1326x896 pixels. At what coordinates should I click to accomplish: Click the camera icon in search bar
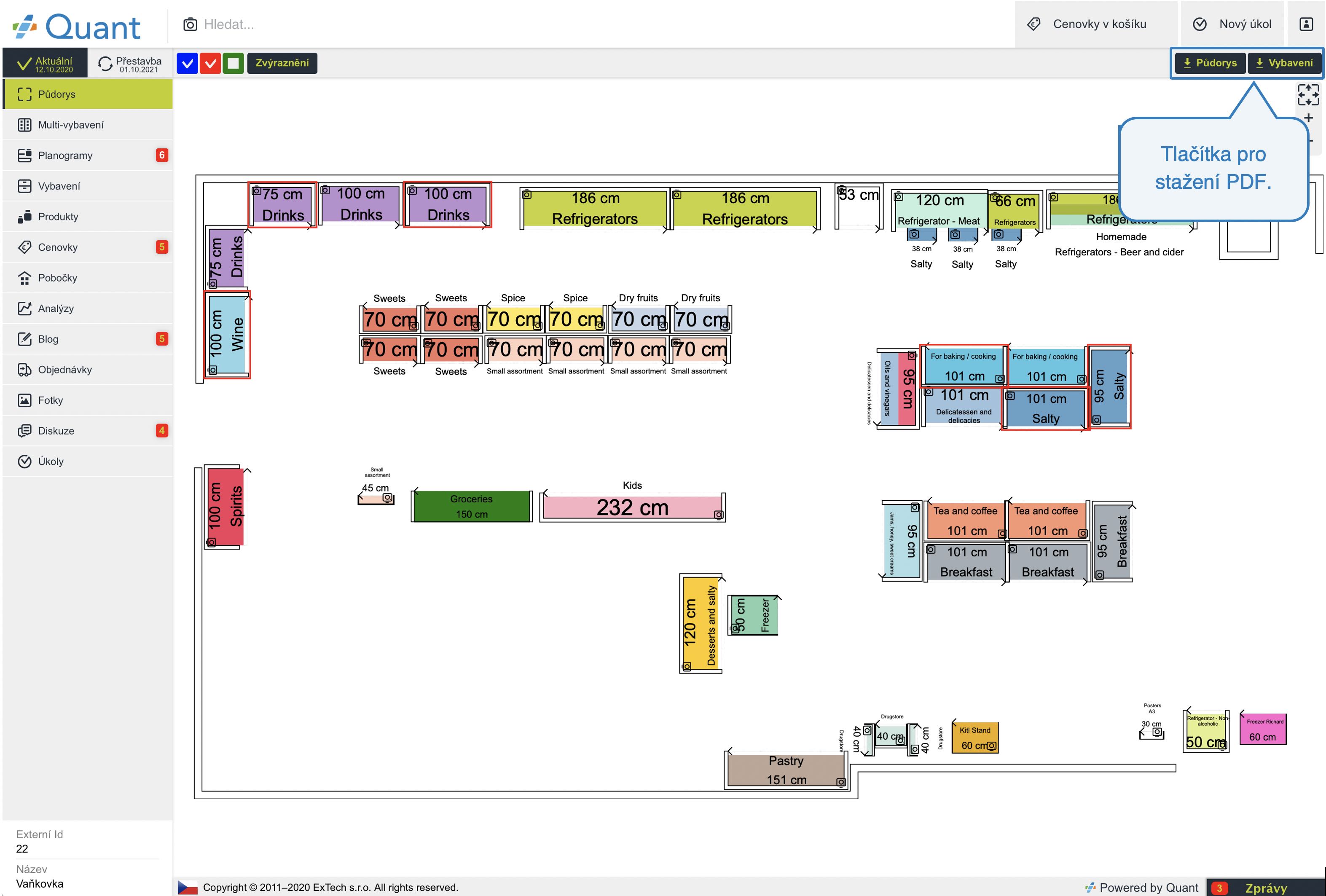(x=190, y=24)
